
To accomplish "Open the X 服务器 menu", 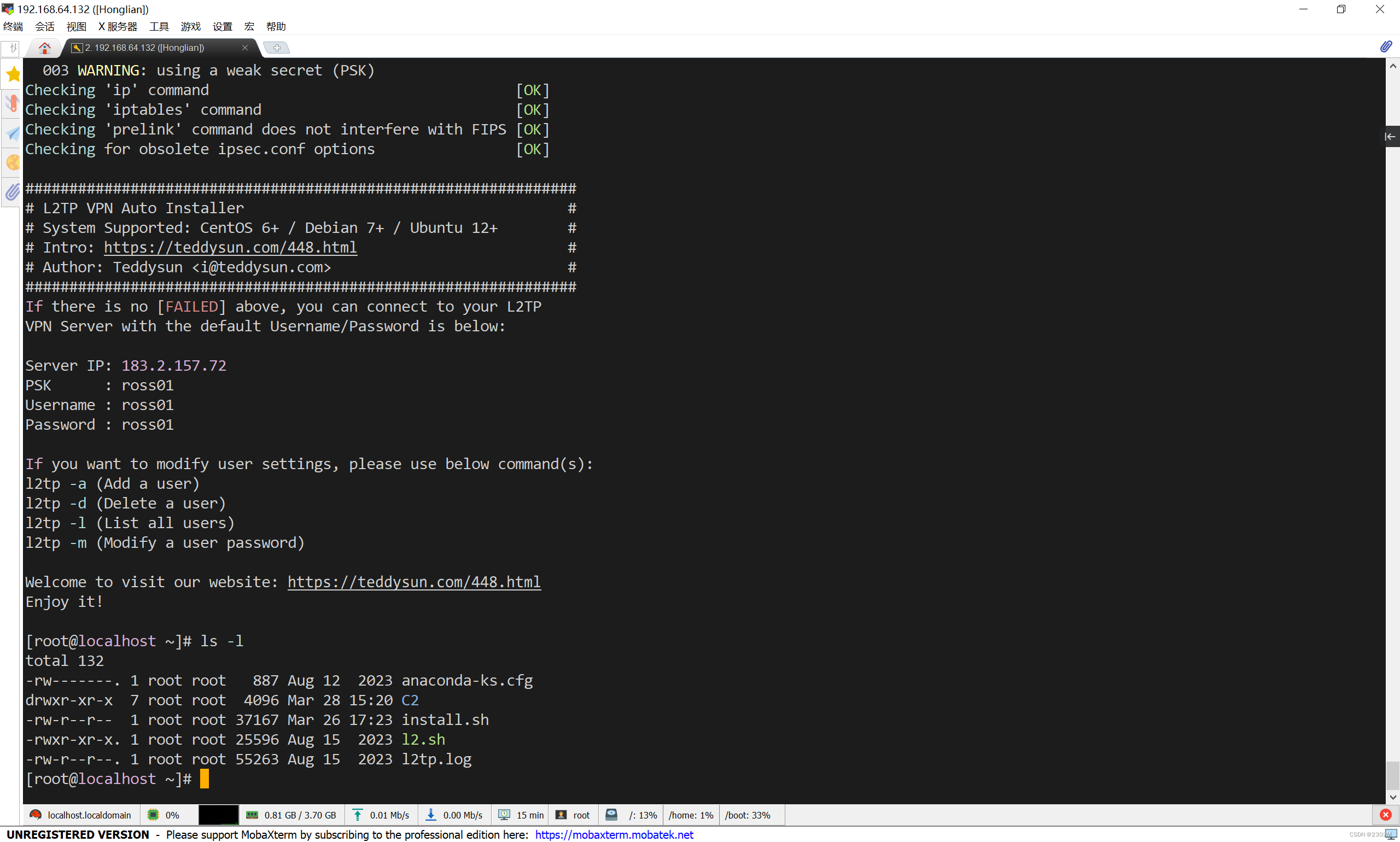I will [118, 27].
